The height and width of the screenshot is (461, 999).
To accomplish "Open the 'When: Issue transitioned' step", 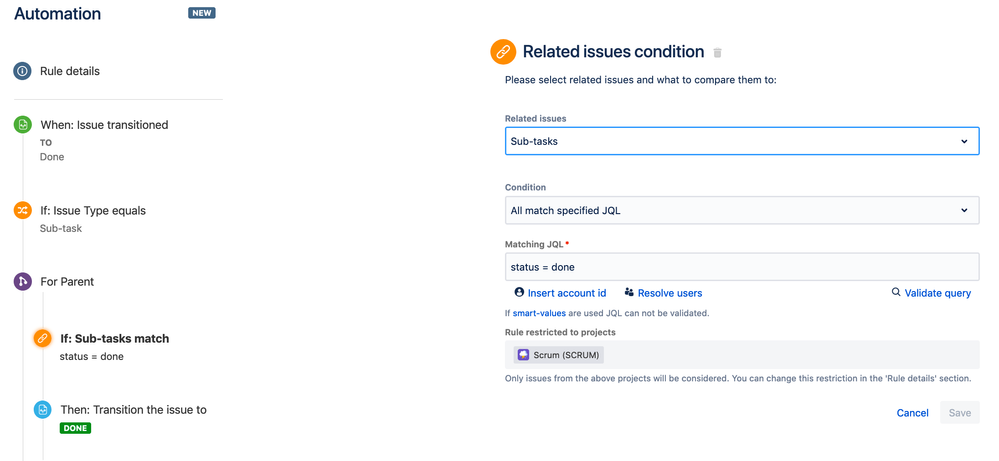I will pos(104,125).
